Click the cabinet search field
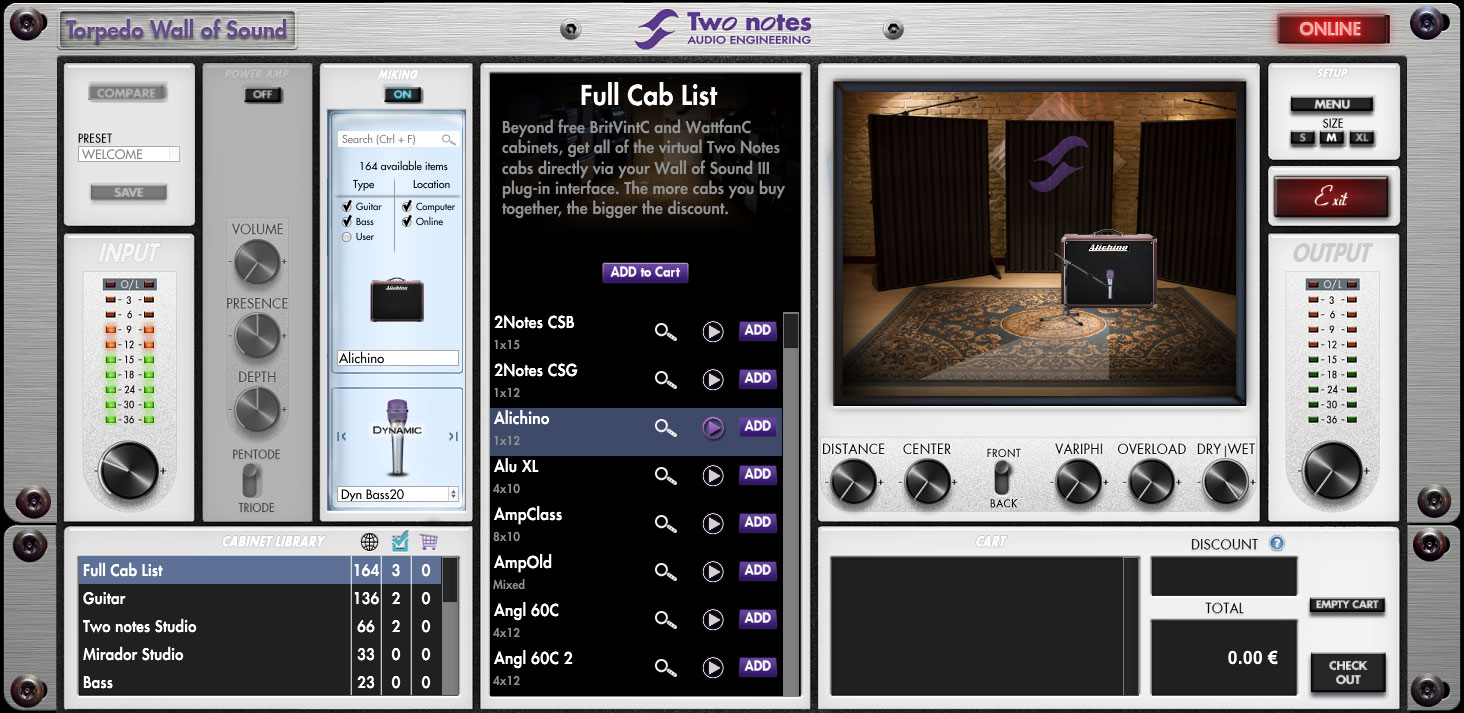The width and height of the screenshot is (1464, 713). tap(390, 140)
